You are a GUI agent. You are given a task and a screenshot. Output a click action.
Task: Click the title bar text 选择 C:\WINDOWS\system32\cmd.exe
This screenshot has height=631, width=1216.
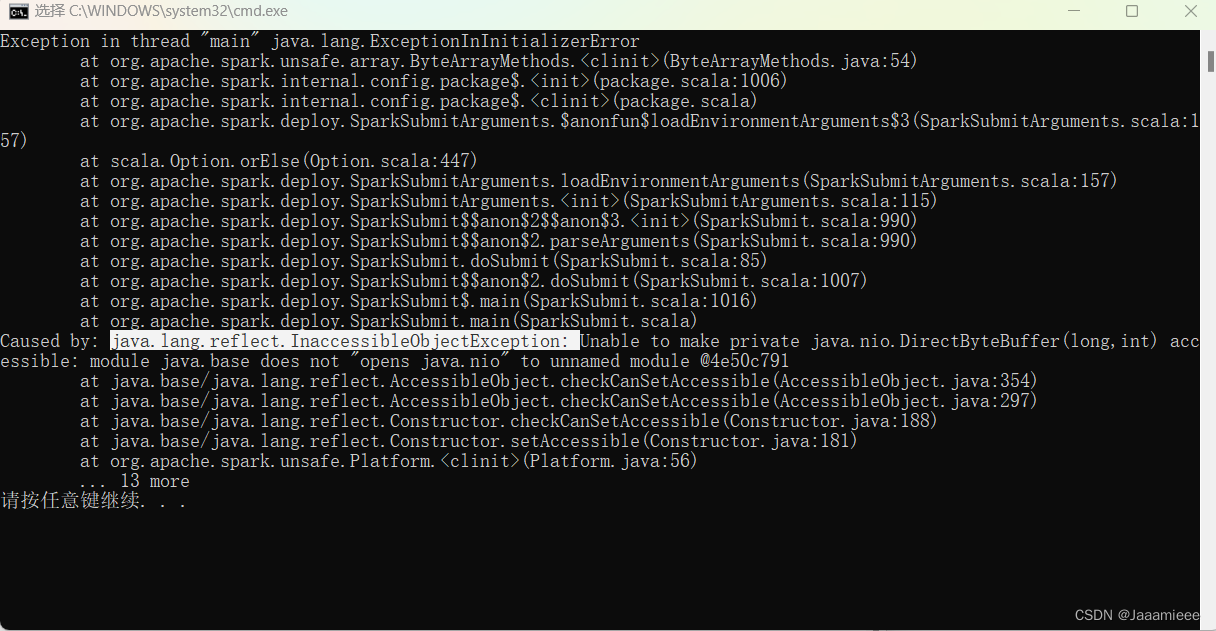[x=160, y=11]
